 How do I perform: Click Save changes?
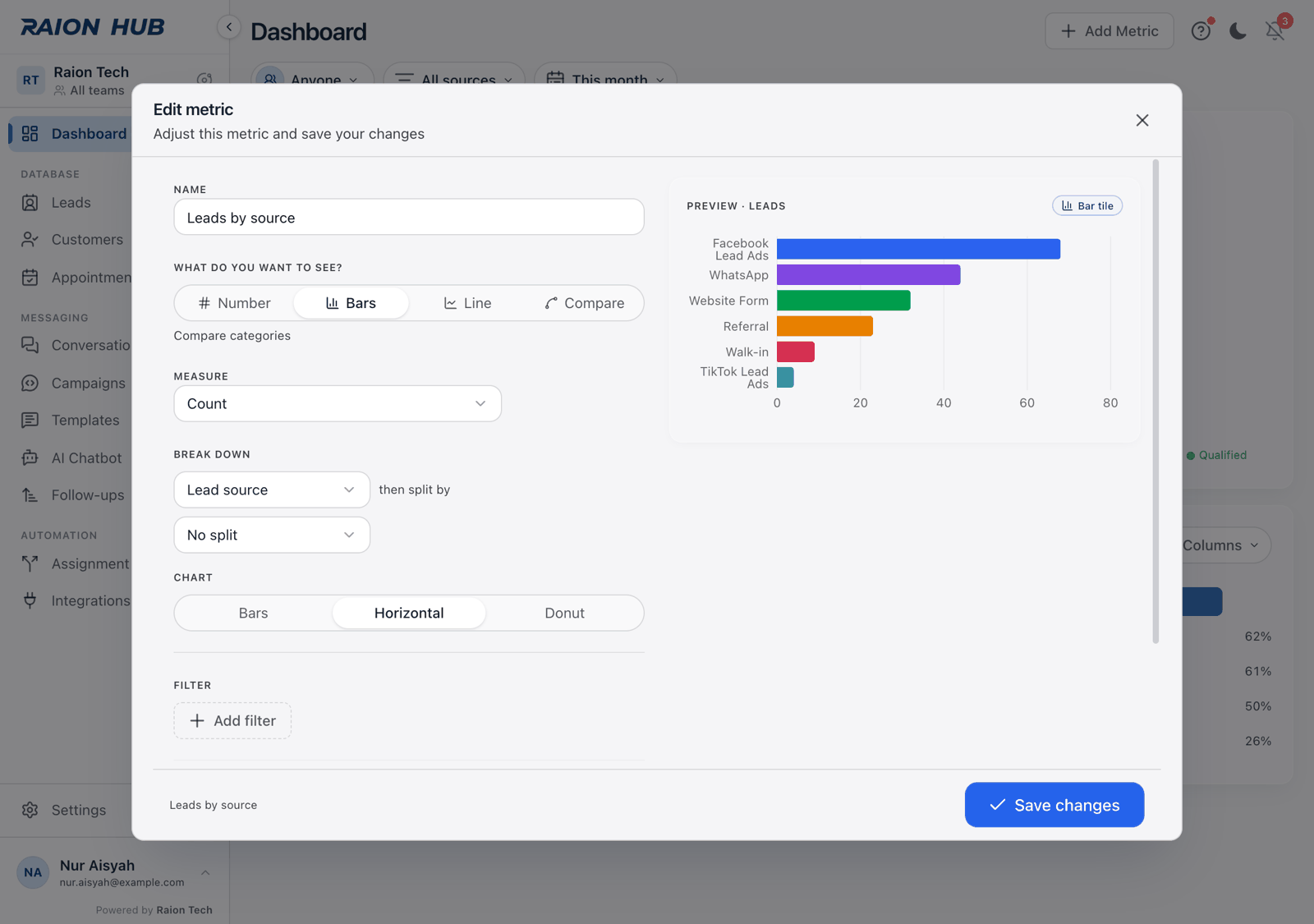(1054, 805)
